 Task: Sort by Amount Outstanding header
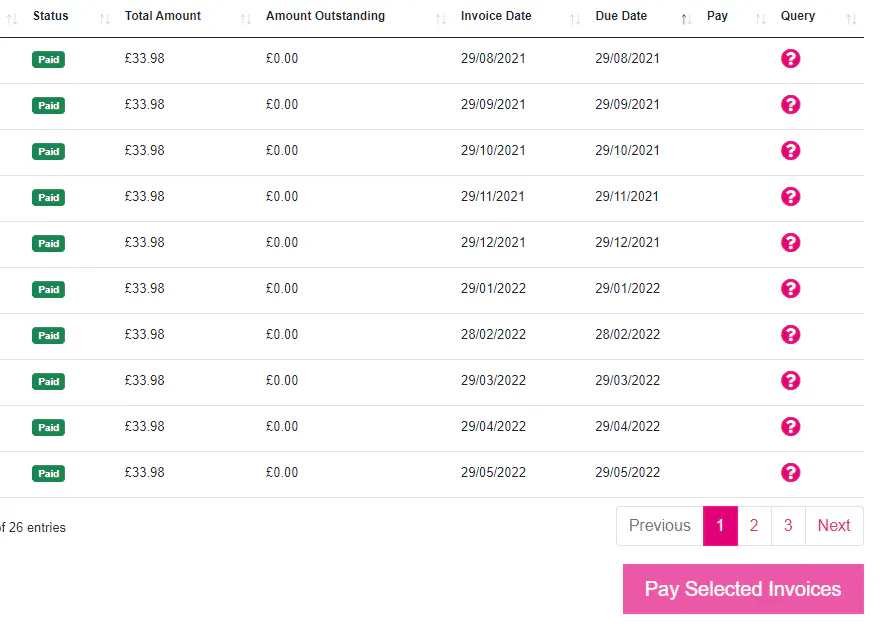pyautogui.click(x=325, y=17)
